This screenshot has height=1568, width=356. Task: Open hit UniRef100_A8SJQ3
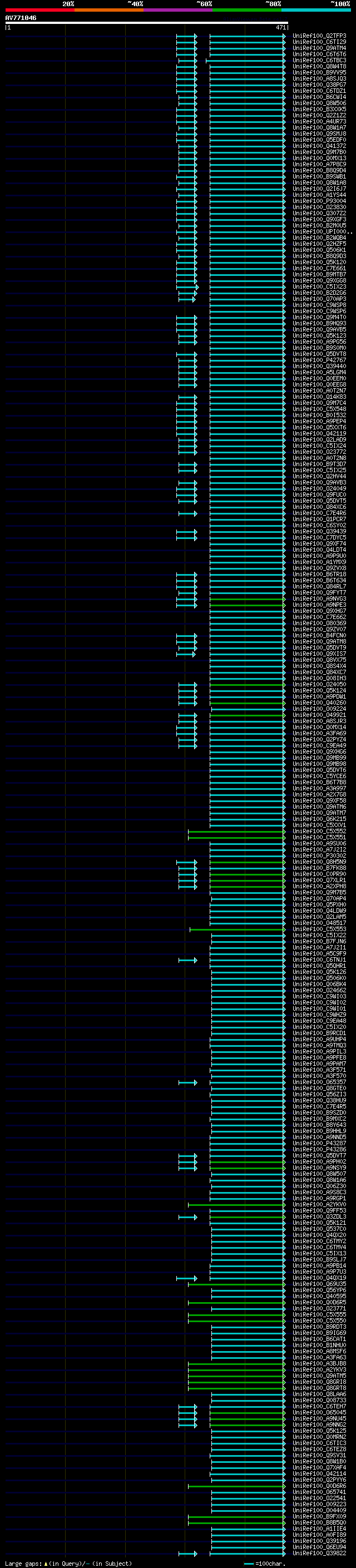pyautogui.click(x=319, y=78)
